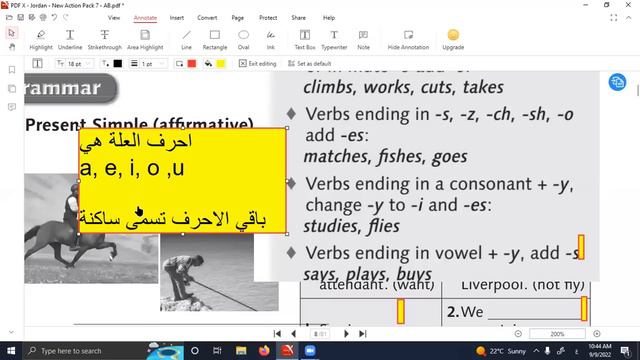
Task: Go to the first page
Action: point(277,334)
